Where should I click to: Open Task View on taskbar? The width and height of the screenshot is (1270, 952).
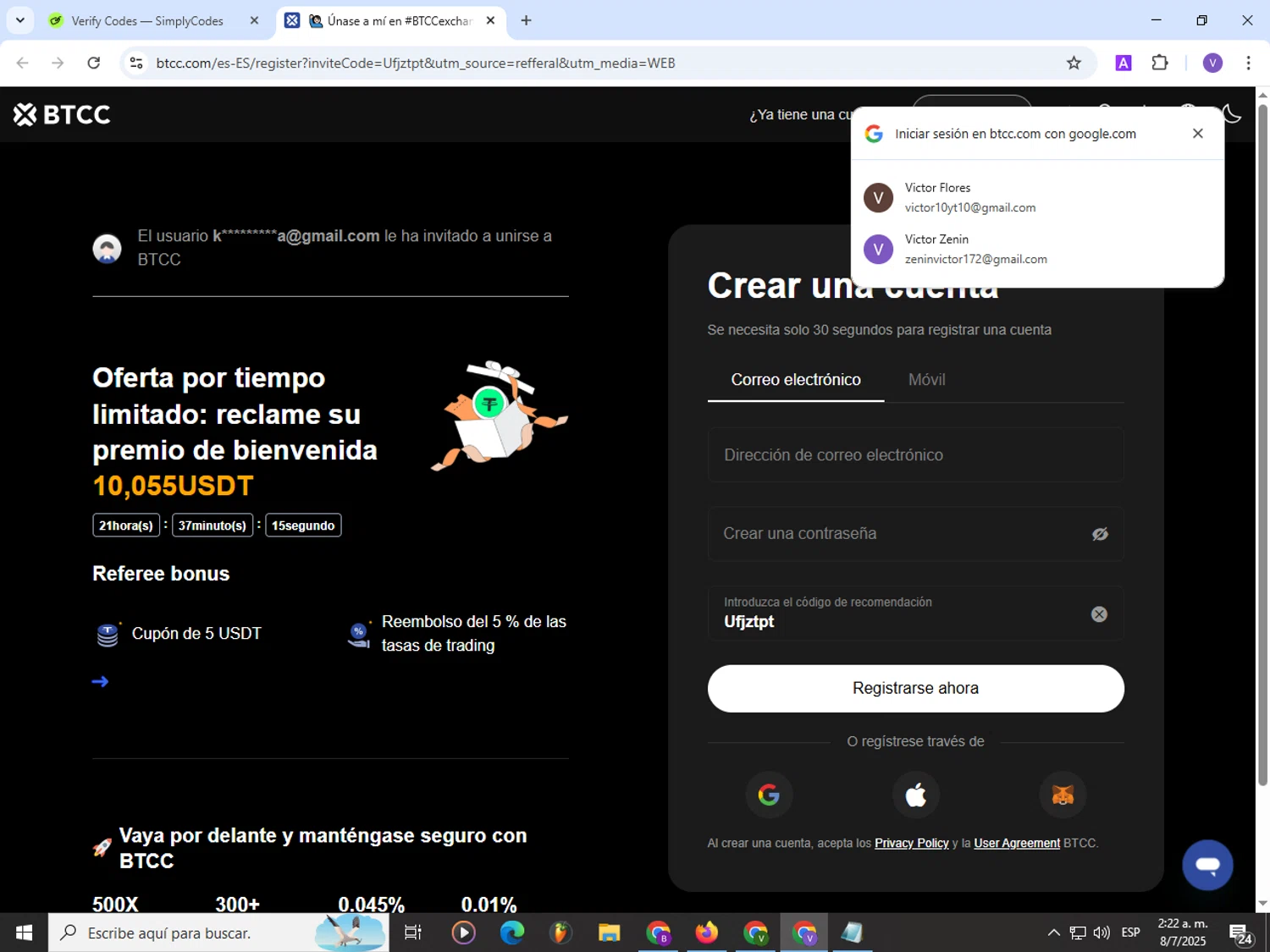(x=413, y=933)
